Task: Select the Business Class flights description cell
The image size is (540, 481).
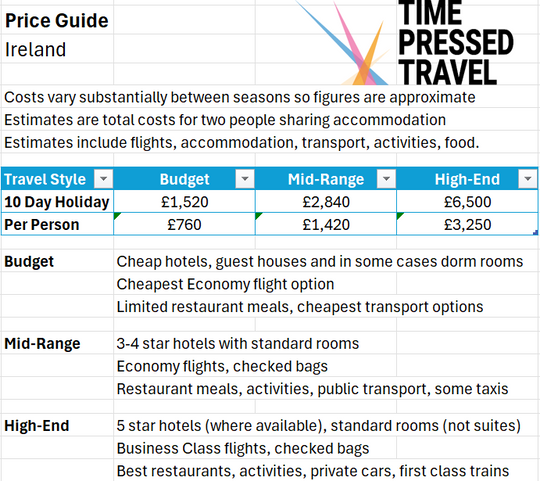Action: coord(243,448)
